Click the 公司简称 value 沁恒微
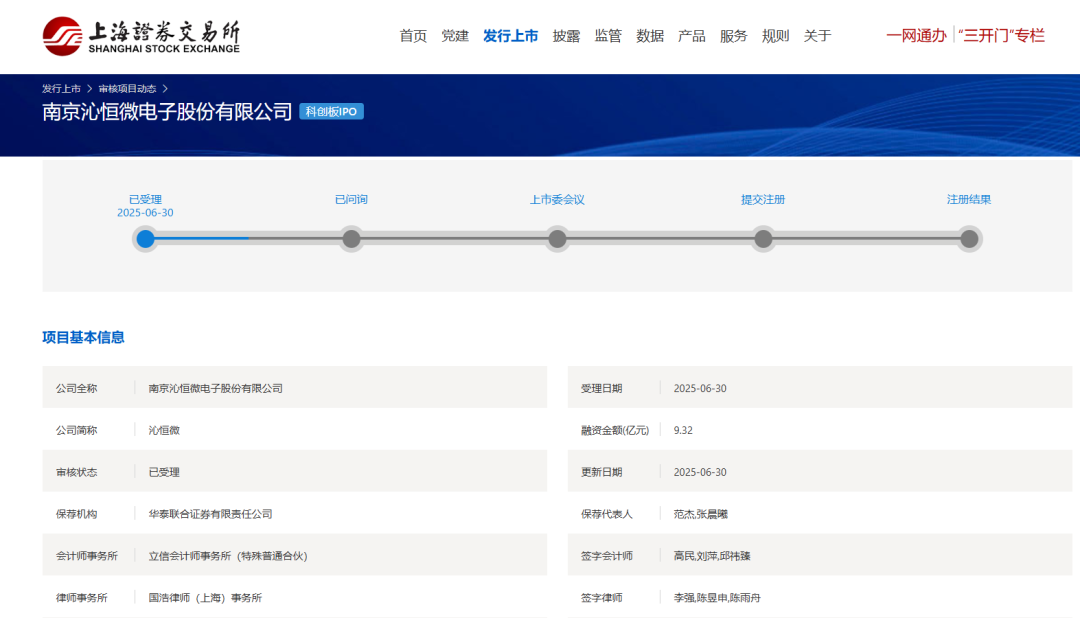The width and height of the screenshot is (1080, 618). click(164, 431)
